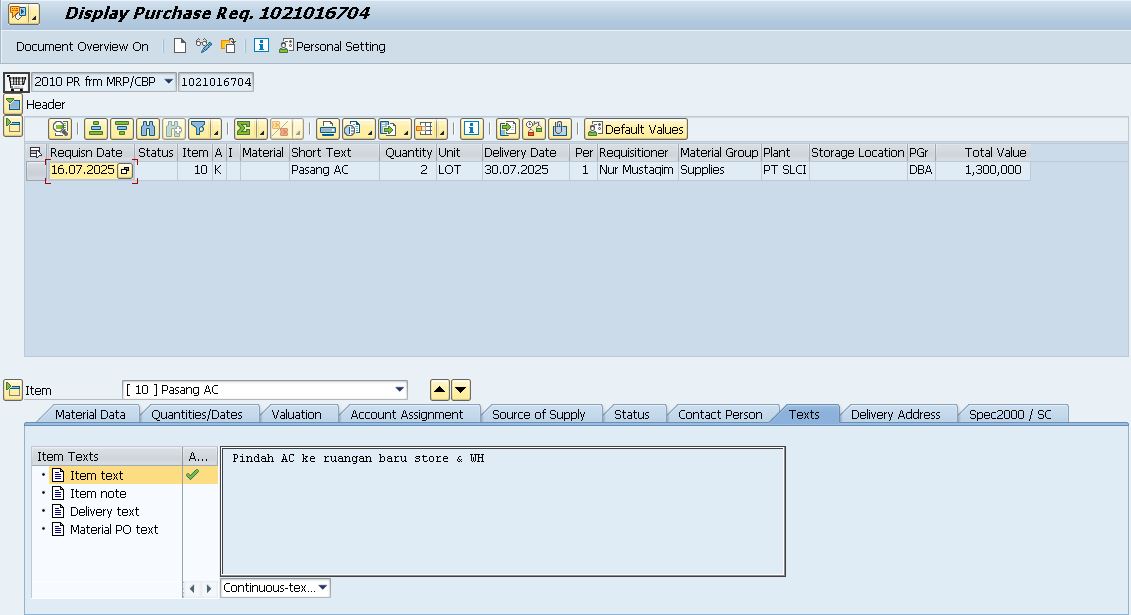Select the Material PO text tree entry
Screen dimensions: 1131x615
(x=114, y=529)
